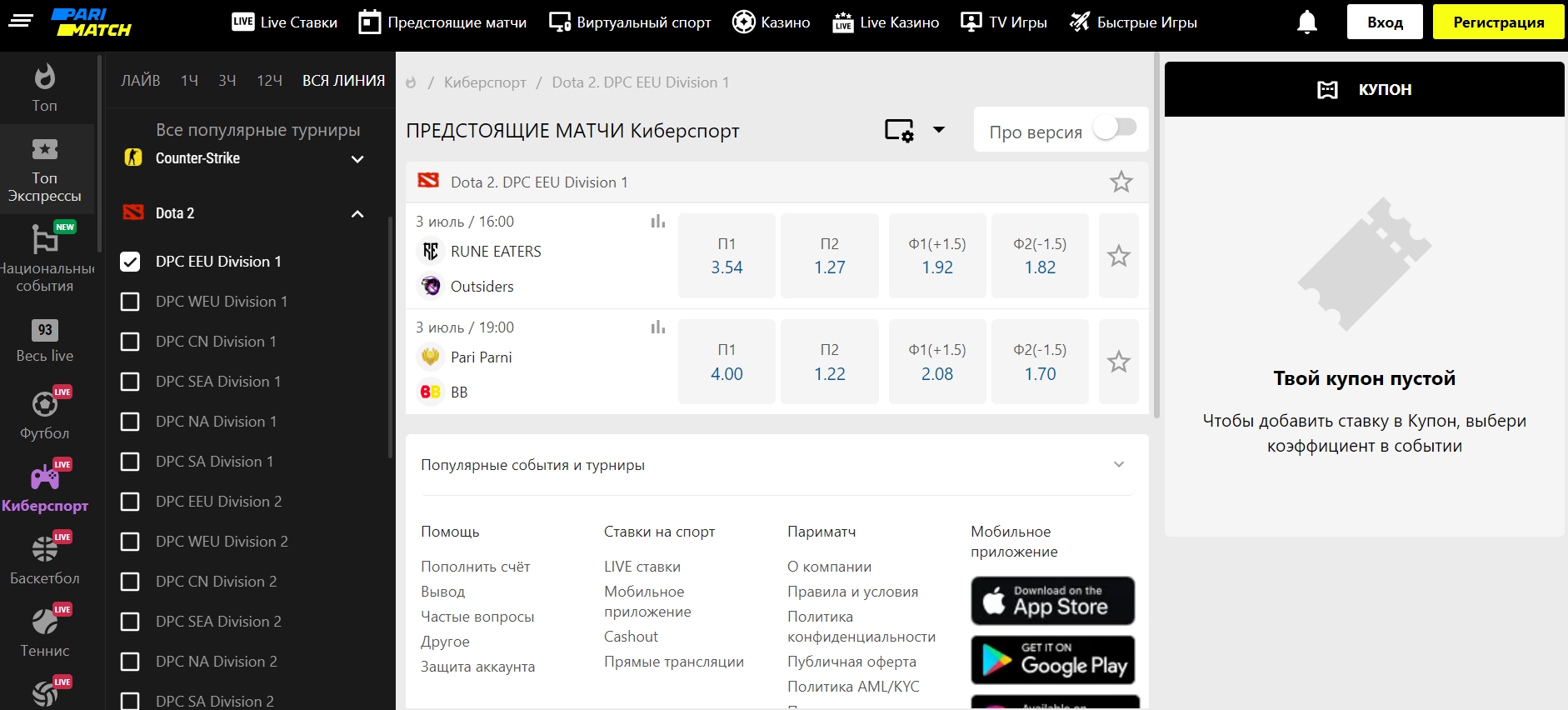Click the Вход login button

[x=1385, y=22]
